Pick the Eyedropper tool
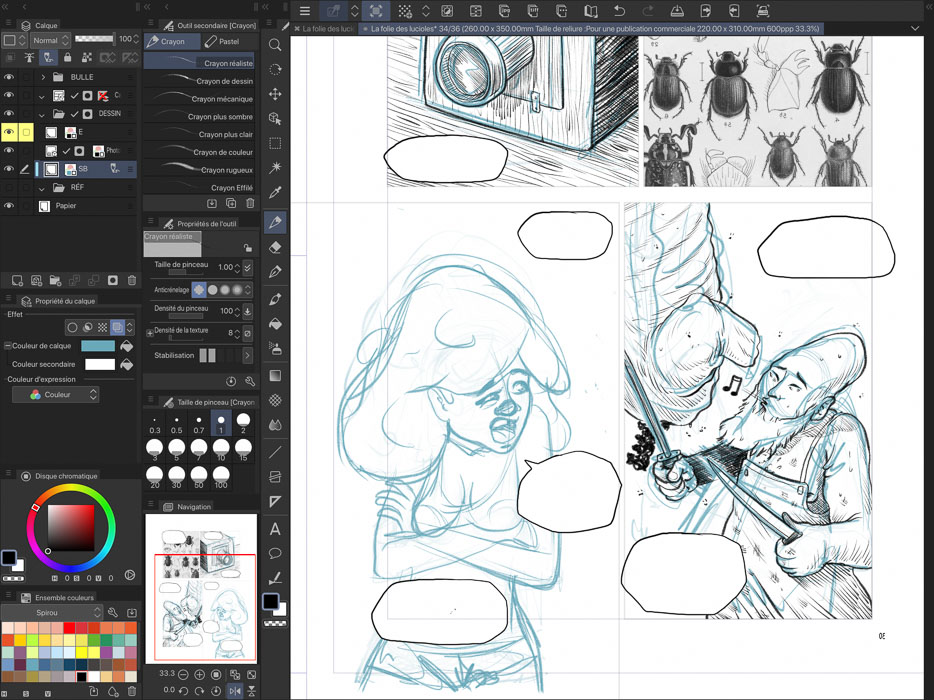934x700 pixels. (x=275, y=193)
